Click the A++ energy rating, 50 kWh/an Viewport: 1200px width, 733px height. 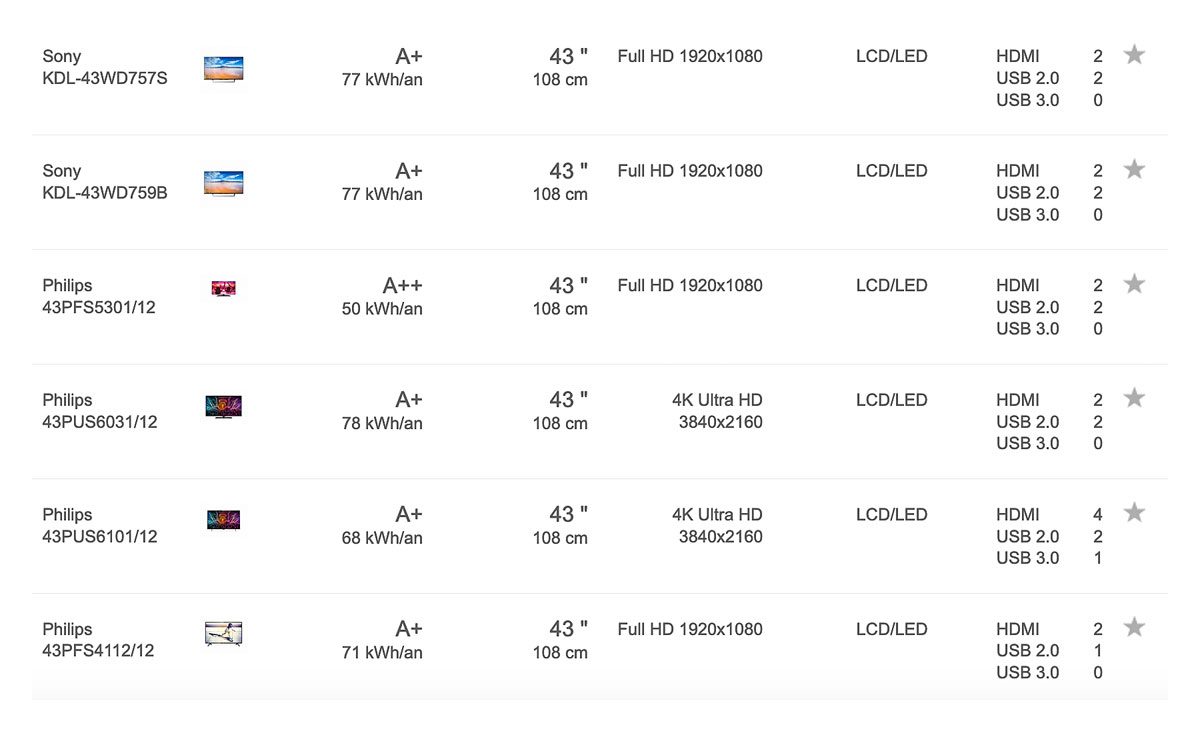pyautogui.click(x=382, y=297)
